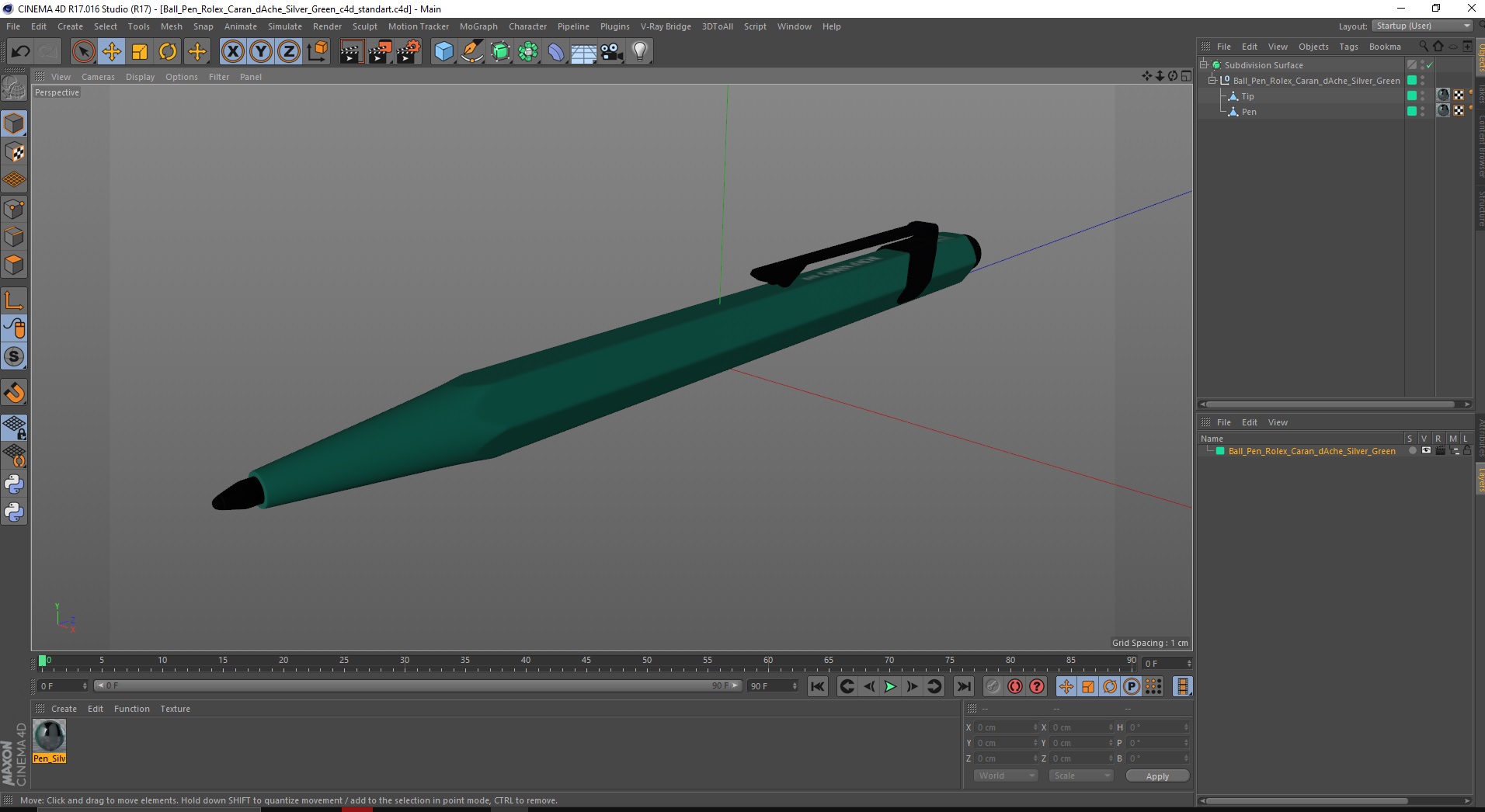Activate the Rotate tool in top toolbar
The image size is (1485, 812).
168,52
